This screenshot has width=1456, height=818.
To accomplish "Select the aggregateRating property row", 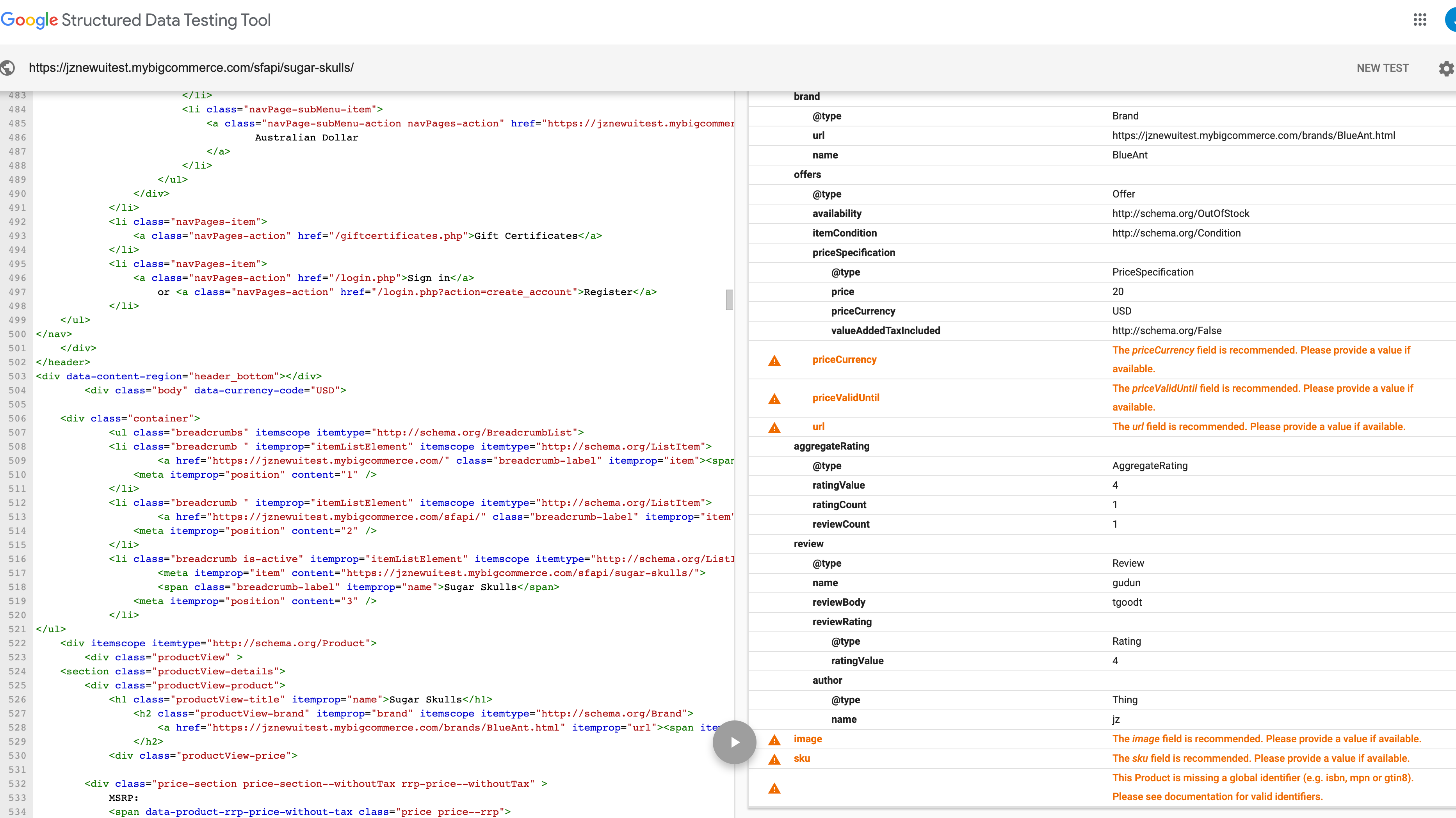I will [1102, 446].
